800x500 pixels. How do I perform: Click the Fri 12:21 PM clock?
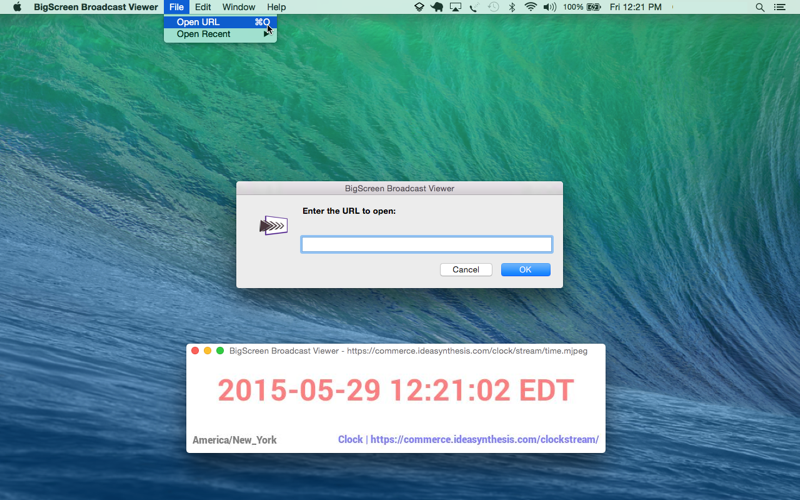[x=635, y=7]
